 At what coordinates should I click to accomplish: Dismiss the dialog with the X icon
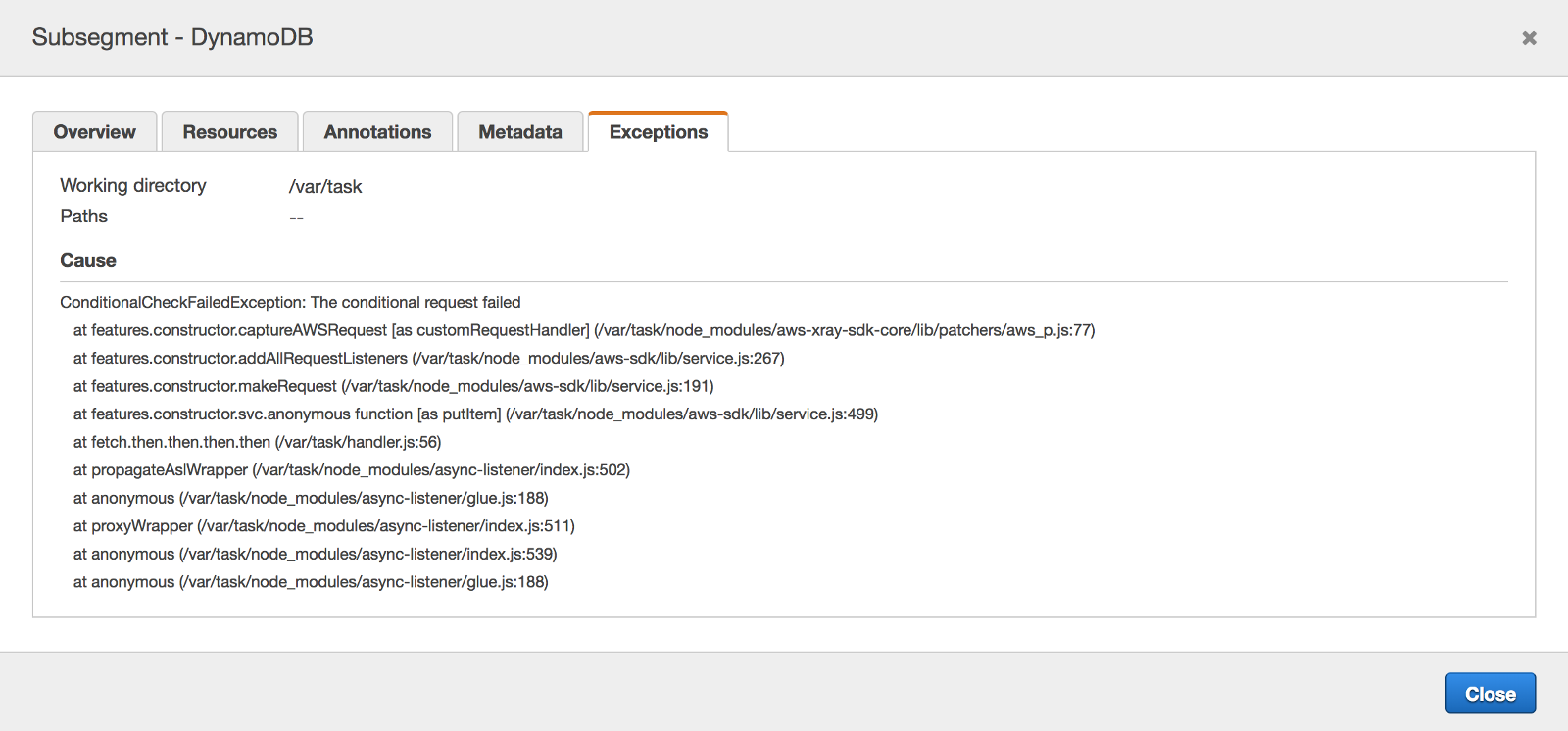pos(1529,38)
